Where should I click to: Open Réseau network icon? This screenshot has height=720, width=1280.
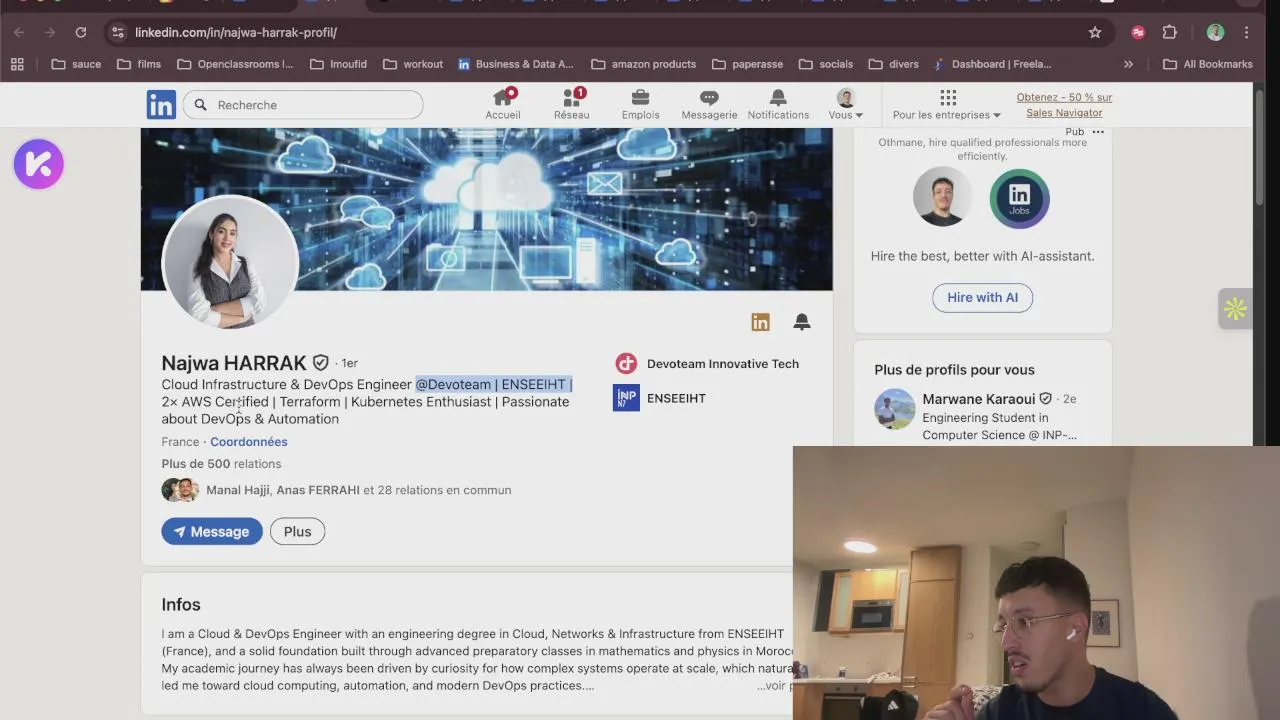click(x=572, y=104)
